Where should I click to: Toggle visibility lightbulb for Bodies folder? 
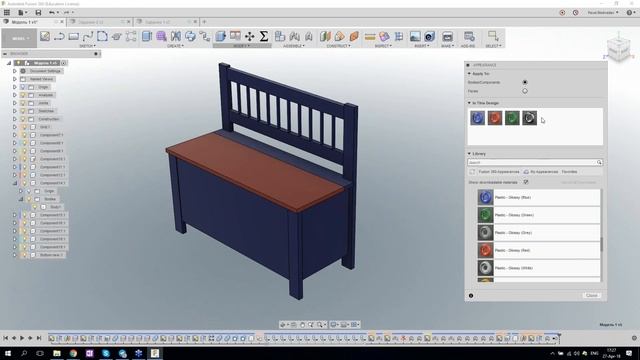pos(29,199)
